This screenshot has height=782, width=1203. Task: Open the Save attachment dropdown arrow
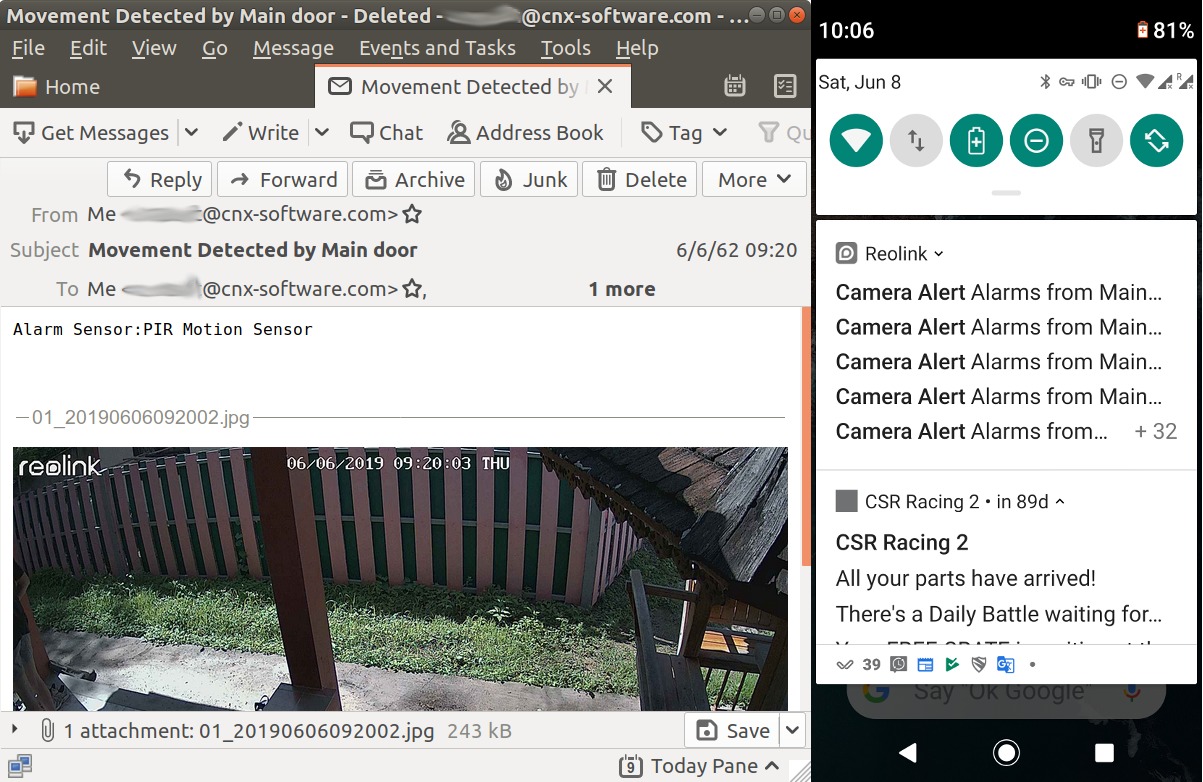(x=793, y=731)
